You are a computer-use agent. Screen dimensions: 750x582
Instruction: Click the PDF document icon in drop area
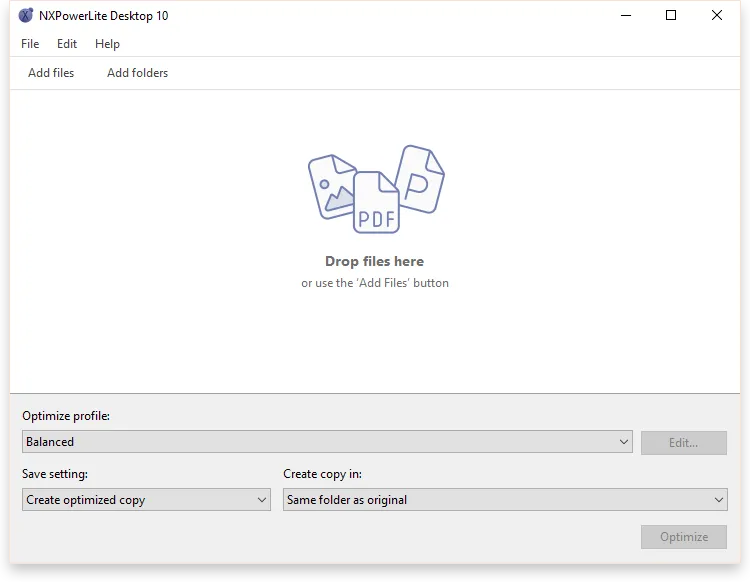(x=376, y=202)
